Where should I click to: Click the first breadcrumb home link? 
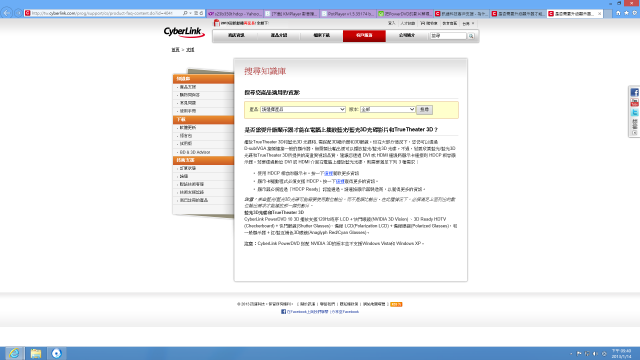[176, 50]
